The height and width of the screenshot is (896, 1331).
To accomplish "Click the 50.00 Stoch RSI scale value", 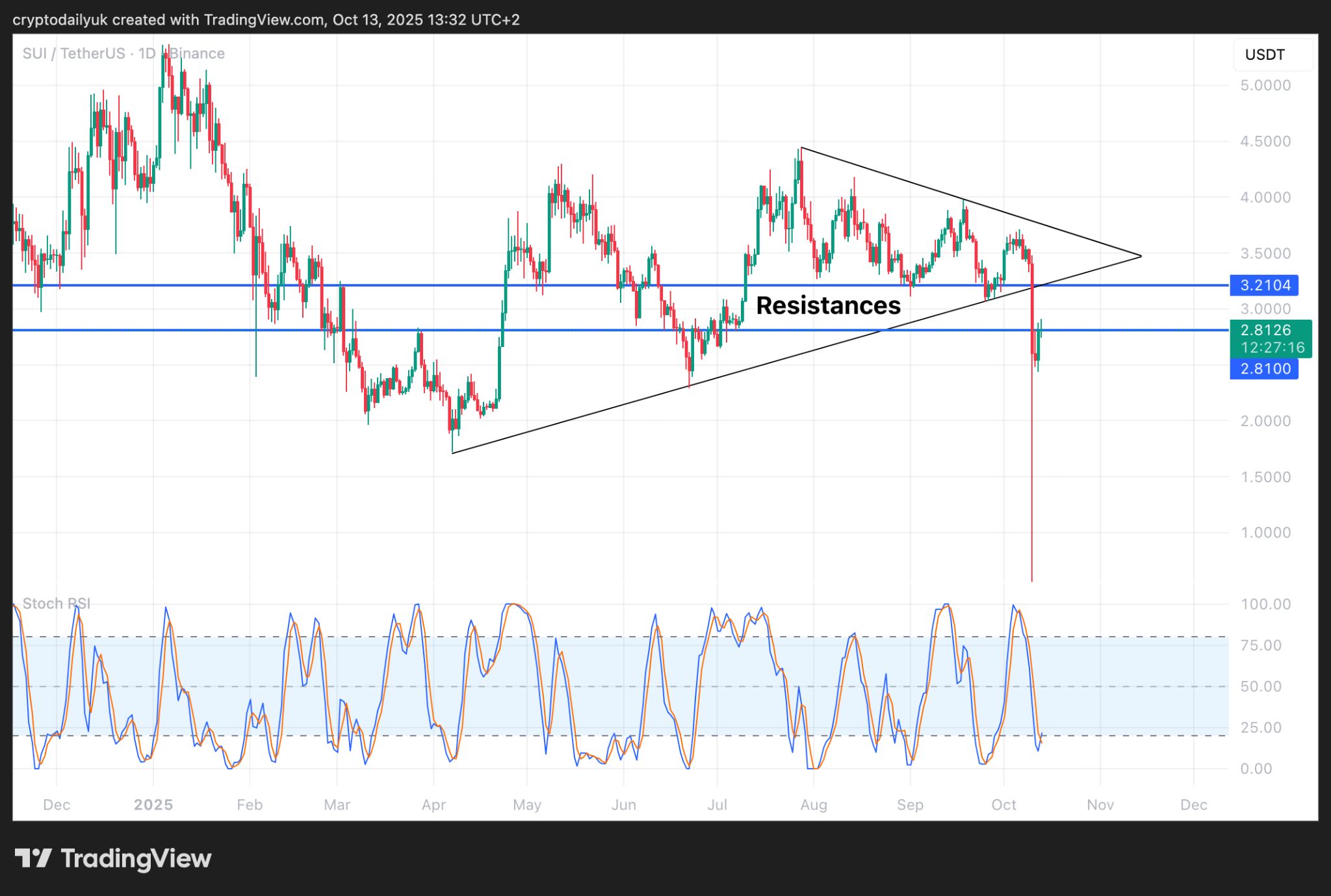I will [1261, 687].
